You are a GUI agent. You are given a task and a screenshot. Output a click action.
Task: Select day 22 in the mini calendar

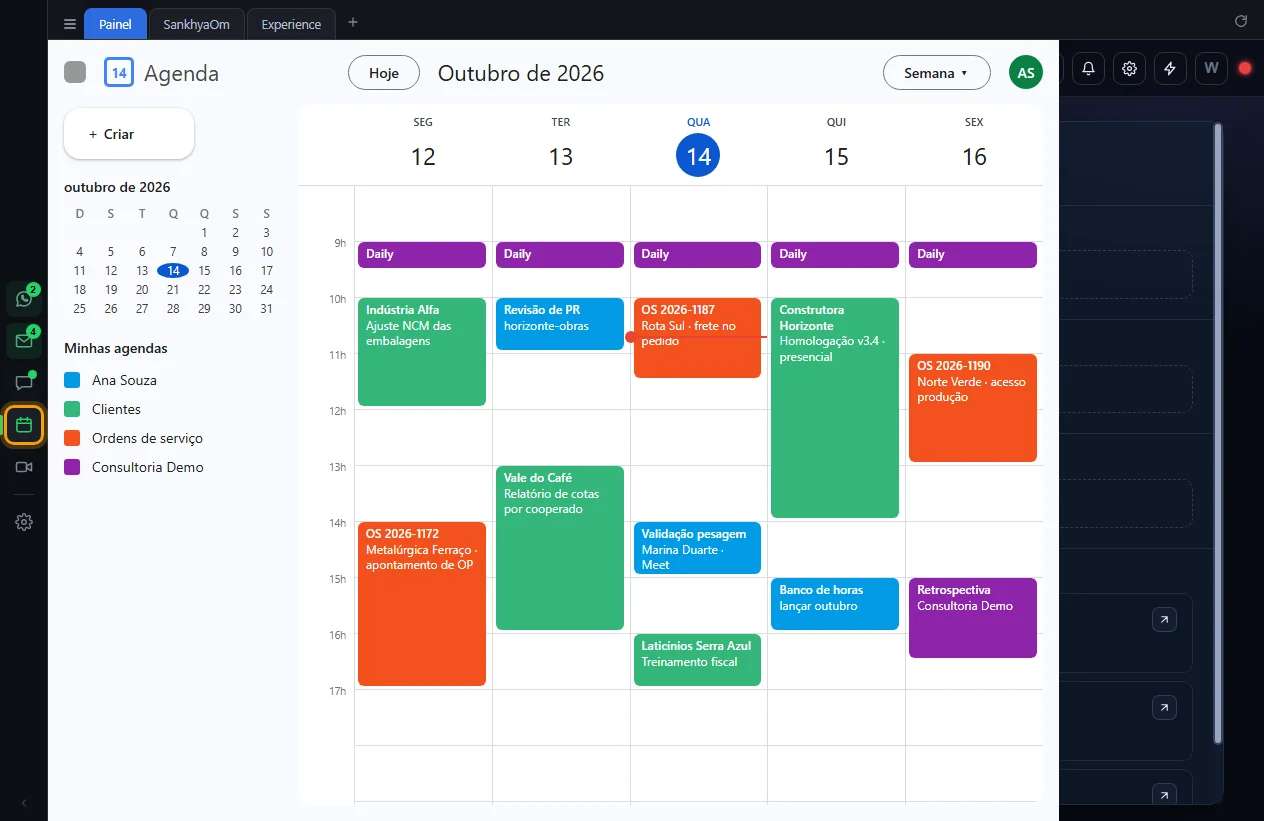click(x=204, y=290)
